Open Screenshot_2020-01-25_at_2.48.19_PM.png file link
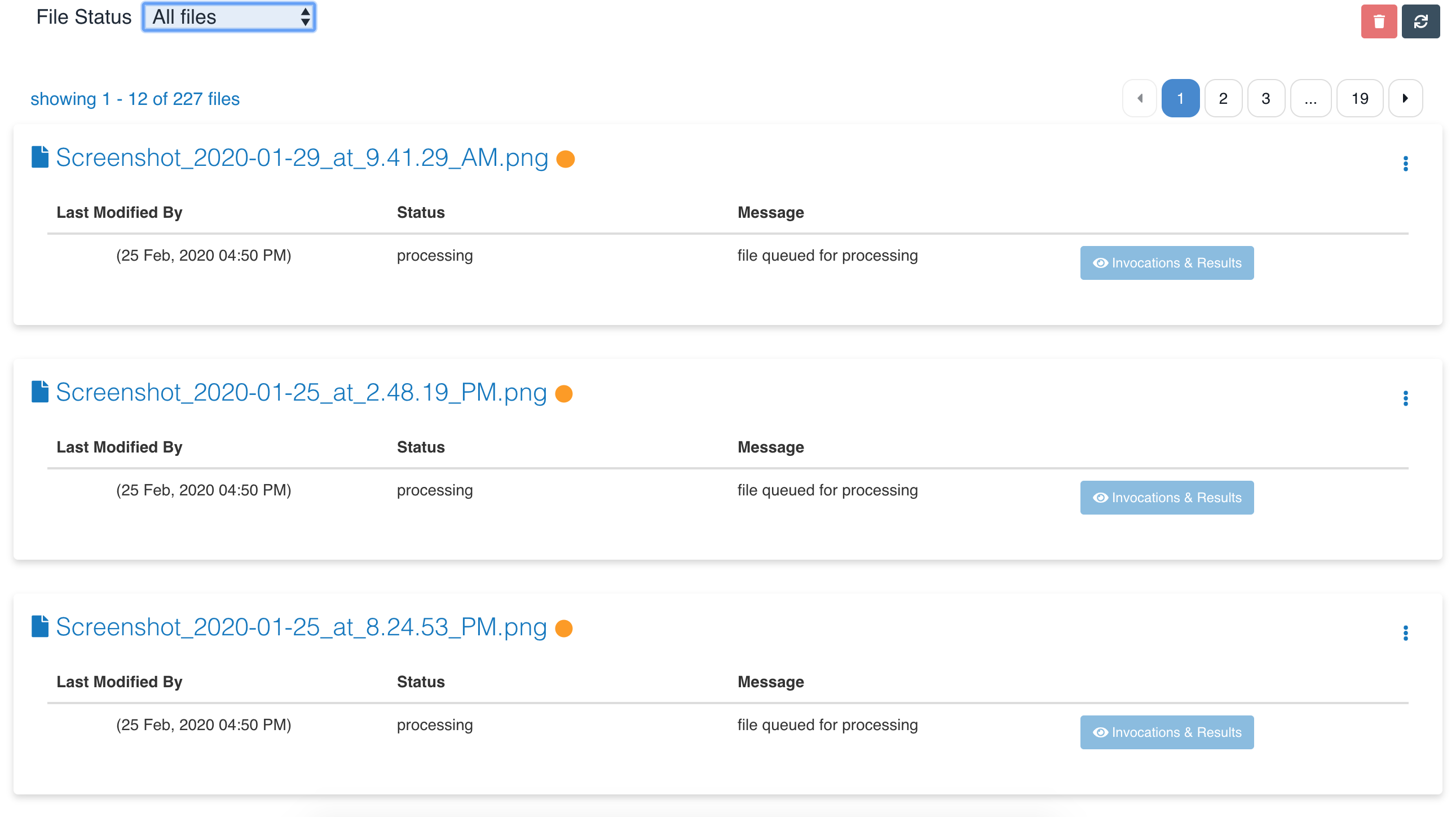 coord(301,392)
